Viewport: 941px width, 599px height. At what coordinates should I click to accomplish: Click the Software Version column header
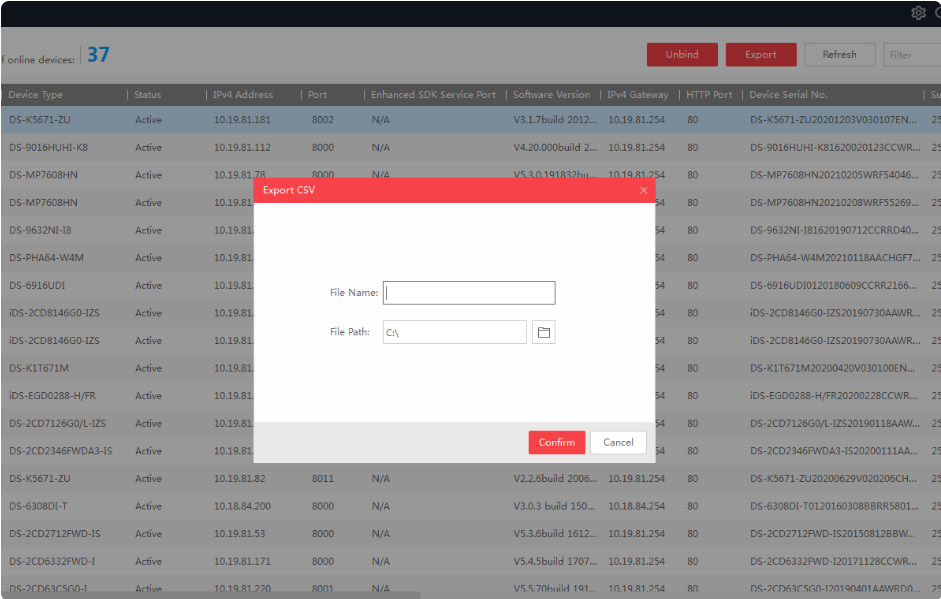tap(551, 95)
